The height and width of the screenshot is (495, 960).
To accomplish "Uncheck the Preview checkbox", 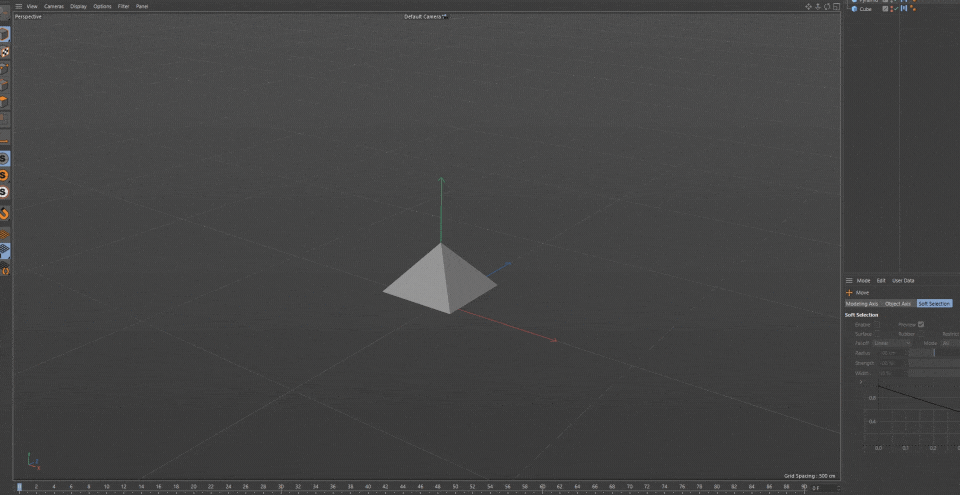I will point(921,324).
